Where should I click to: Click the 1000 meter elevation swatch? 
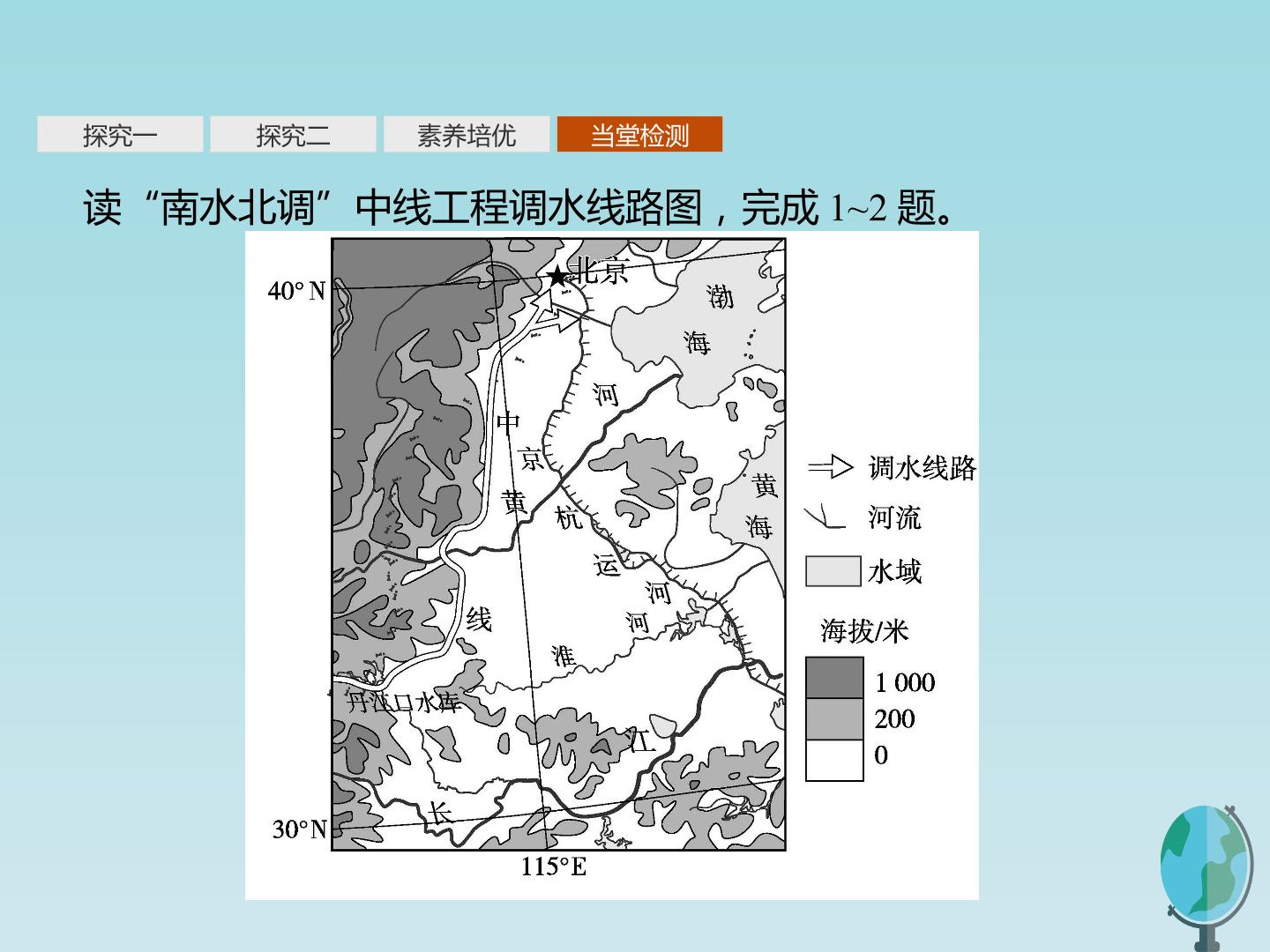[x=834, y=678]
